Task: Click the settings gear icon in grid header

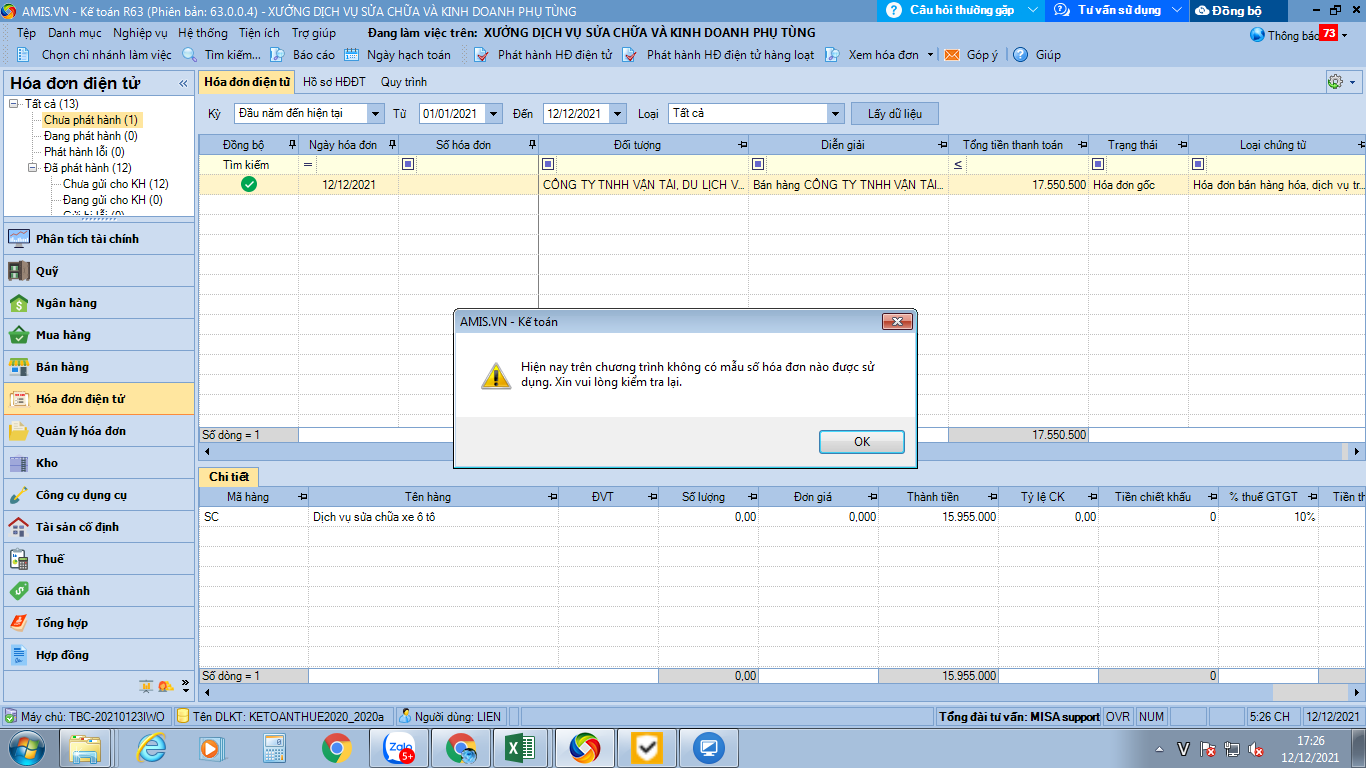Action: click(1335, 82)
